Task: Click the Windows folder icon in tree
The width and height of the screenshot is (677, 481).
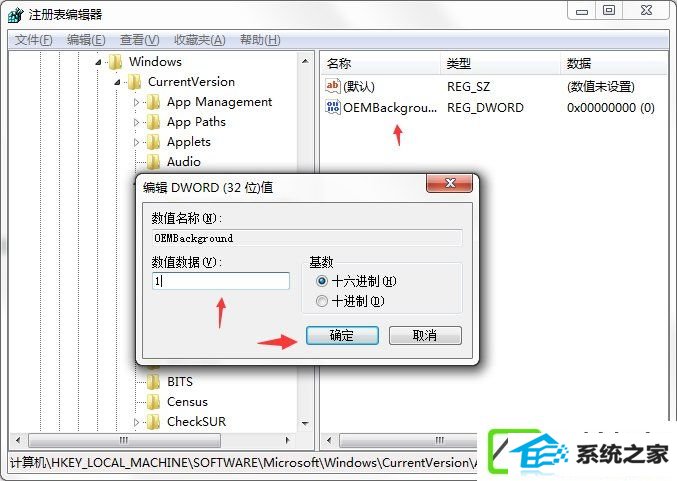Action: (x=115, y=62)
